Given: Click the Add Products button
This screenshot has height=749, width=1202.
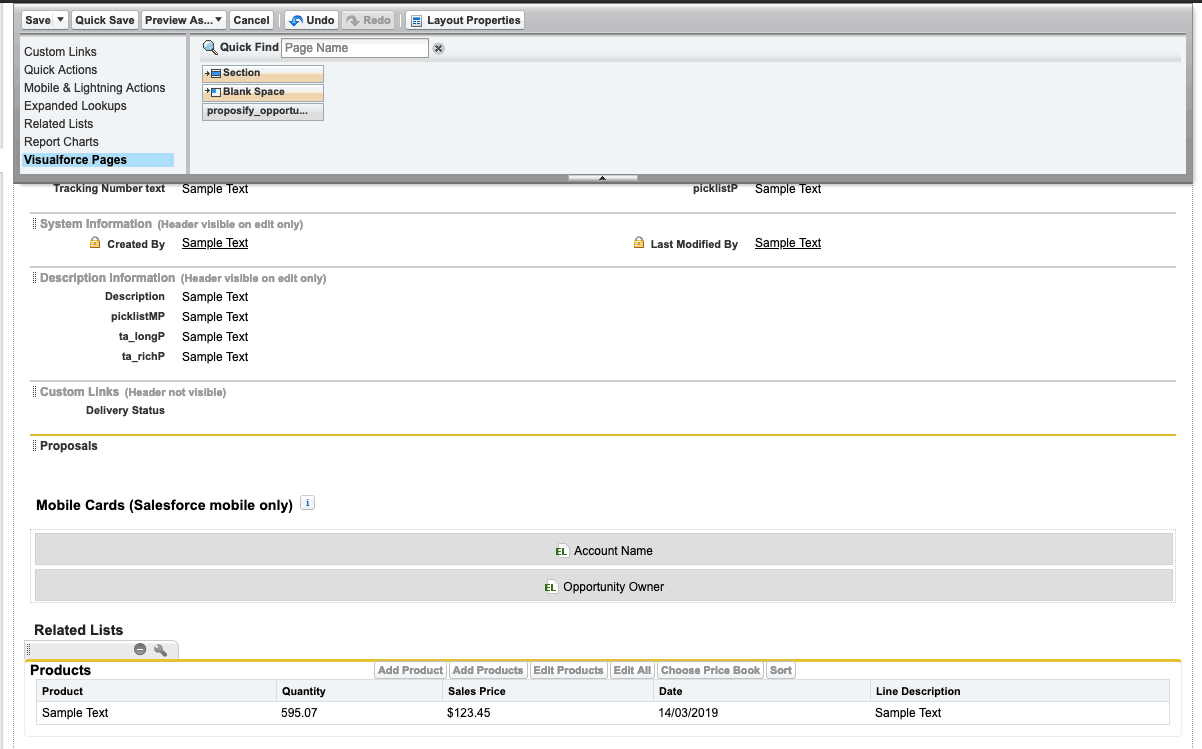Looking at the screenshot, I should [487, 670].
